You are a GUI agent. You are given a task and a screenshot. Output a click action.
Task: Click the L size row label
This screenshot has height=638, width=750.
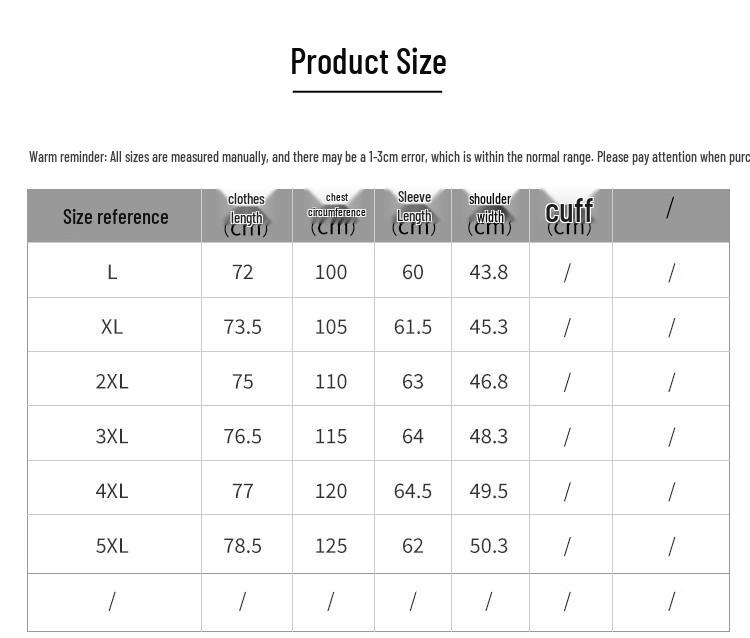(112, 272)
